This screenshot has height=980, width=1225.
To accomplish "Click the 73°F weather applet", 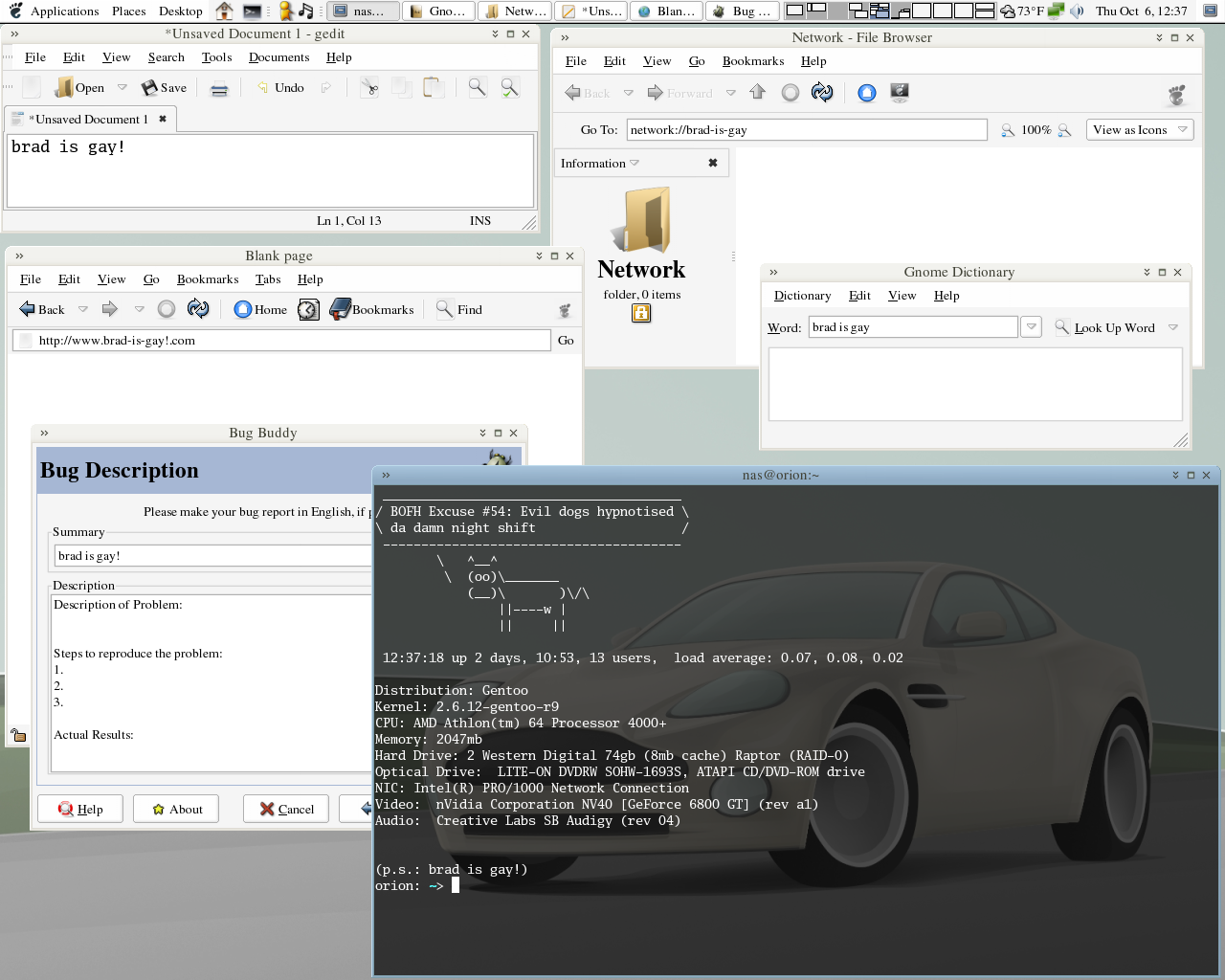I will [1022, 11].
